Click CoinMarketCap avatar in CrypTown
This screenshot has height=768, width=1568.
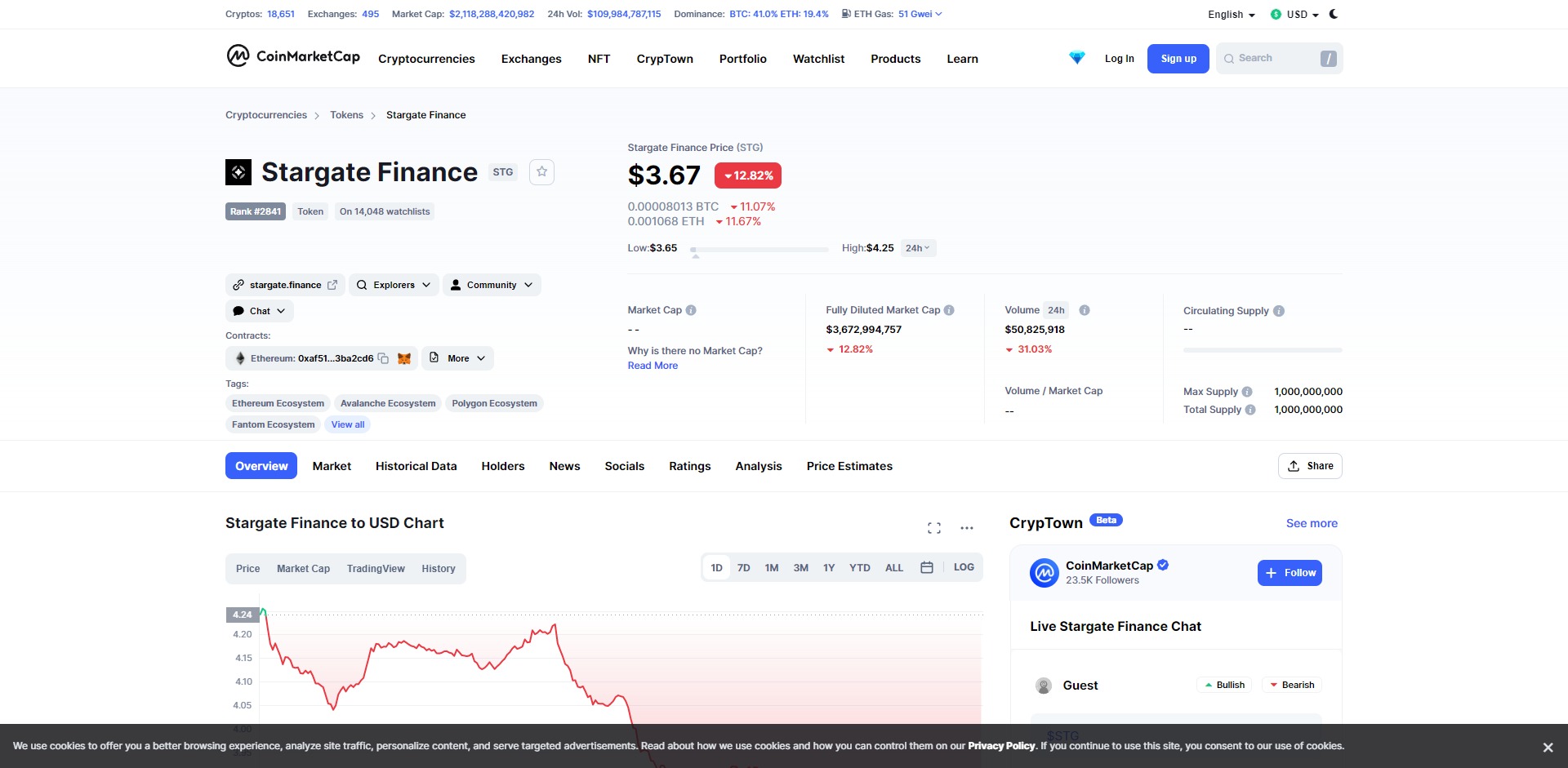tap(1045, 573)
